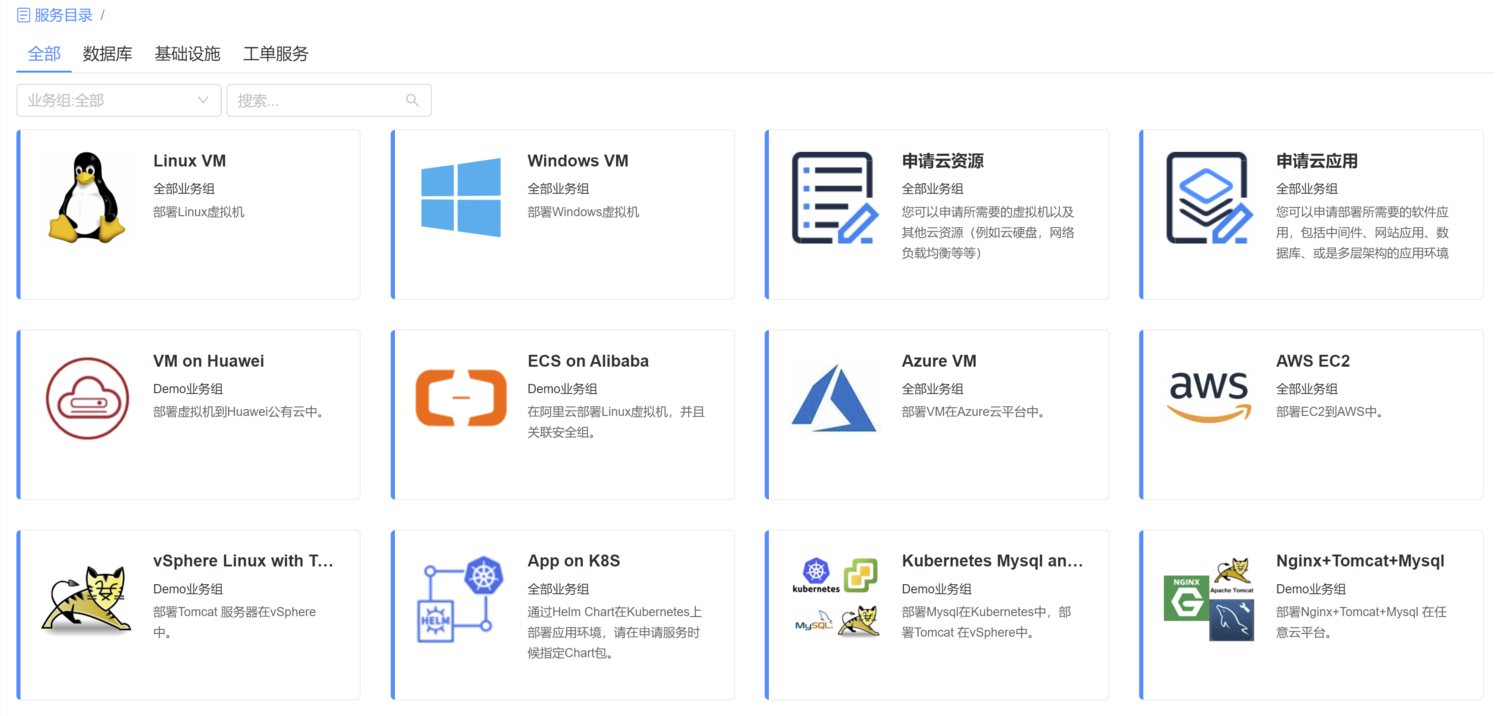The height and width of the screenshot is (716, 1500).
Task: Open the Kubernetes Mysql an... title
Action: (992, 561)
